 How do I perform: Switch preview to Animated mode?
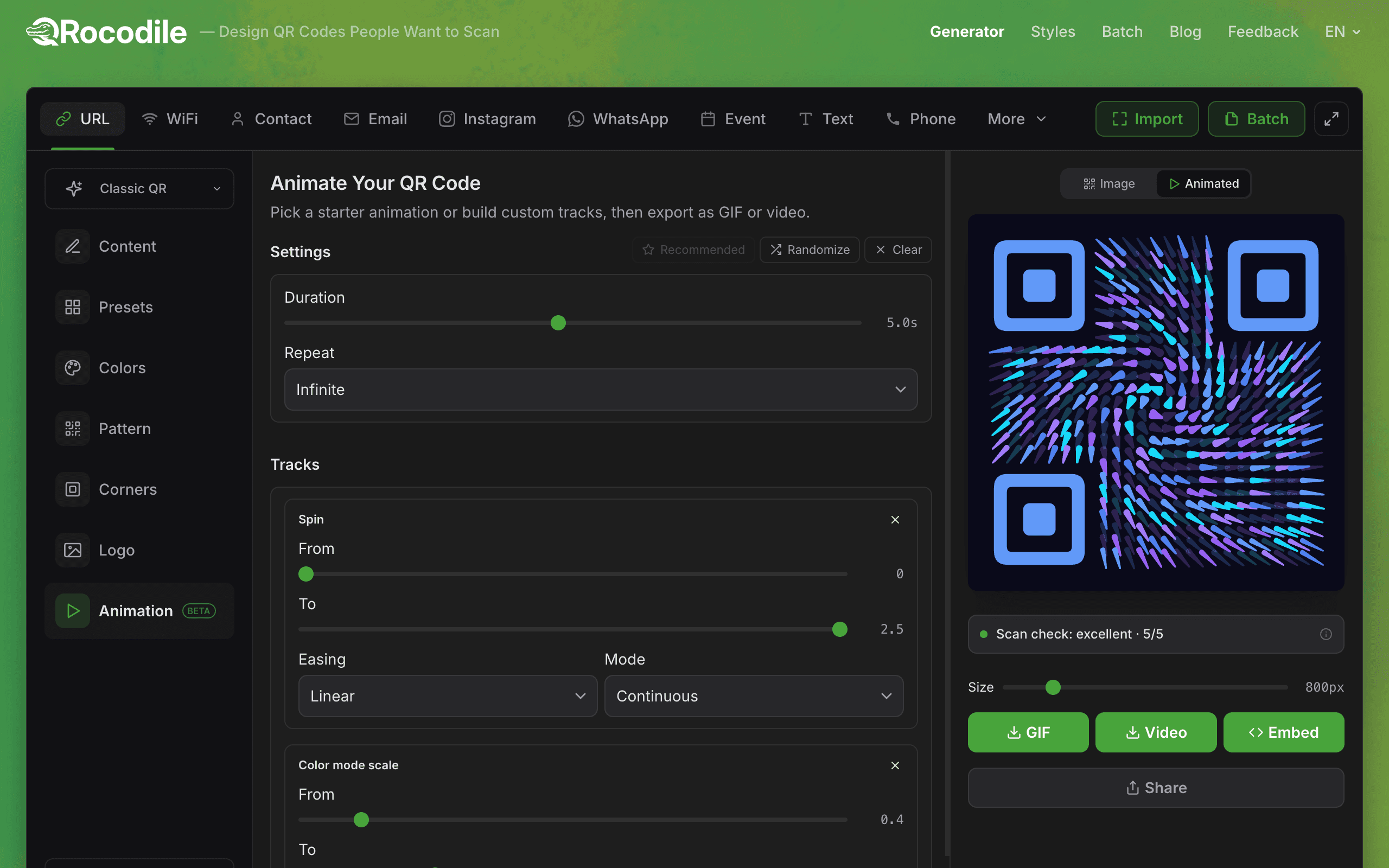click(1203, 184)
